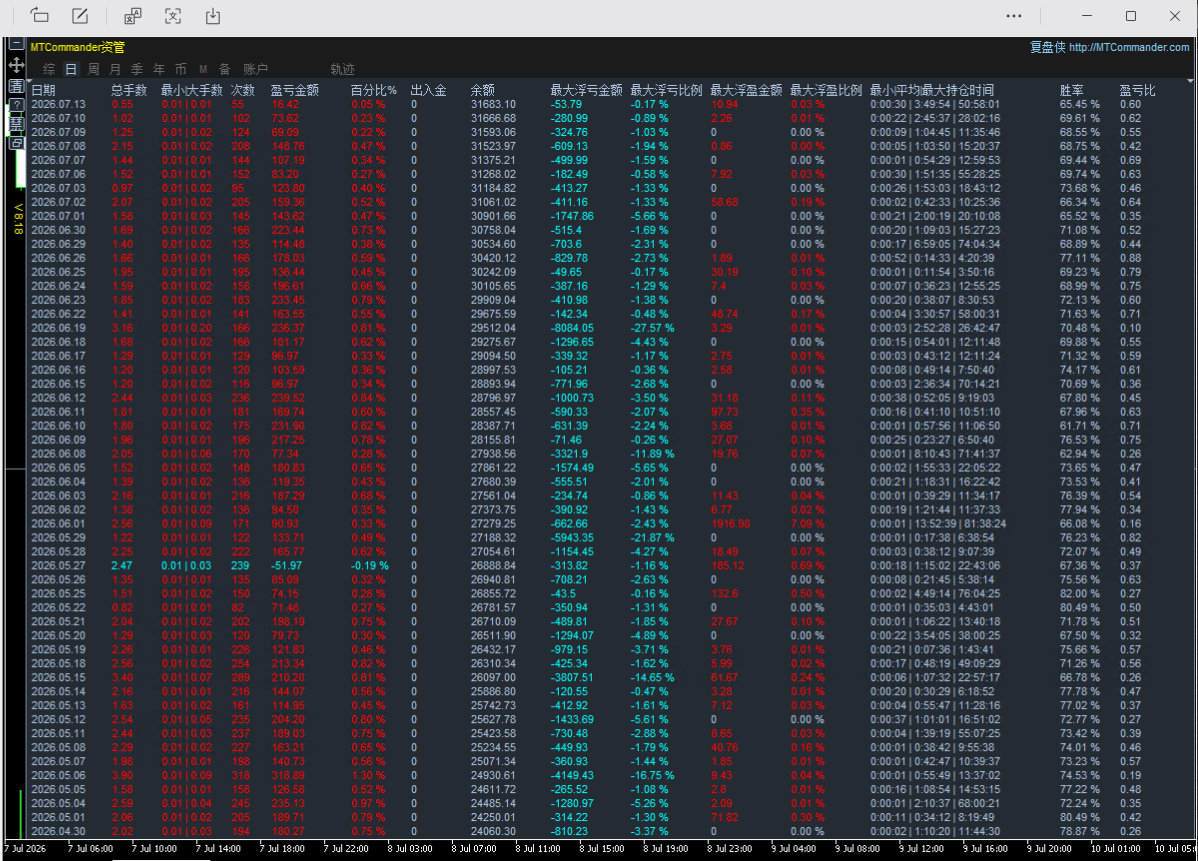This screenshot has width=1198, height=861.
Task: Click the four-arrow move icon in sidebar
Action: coord(16,65)
